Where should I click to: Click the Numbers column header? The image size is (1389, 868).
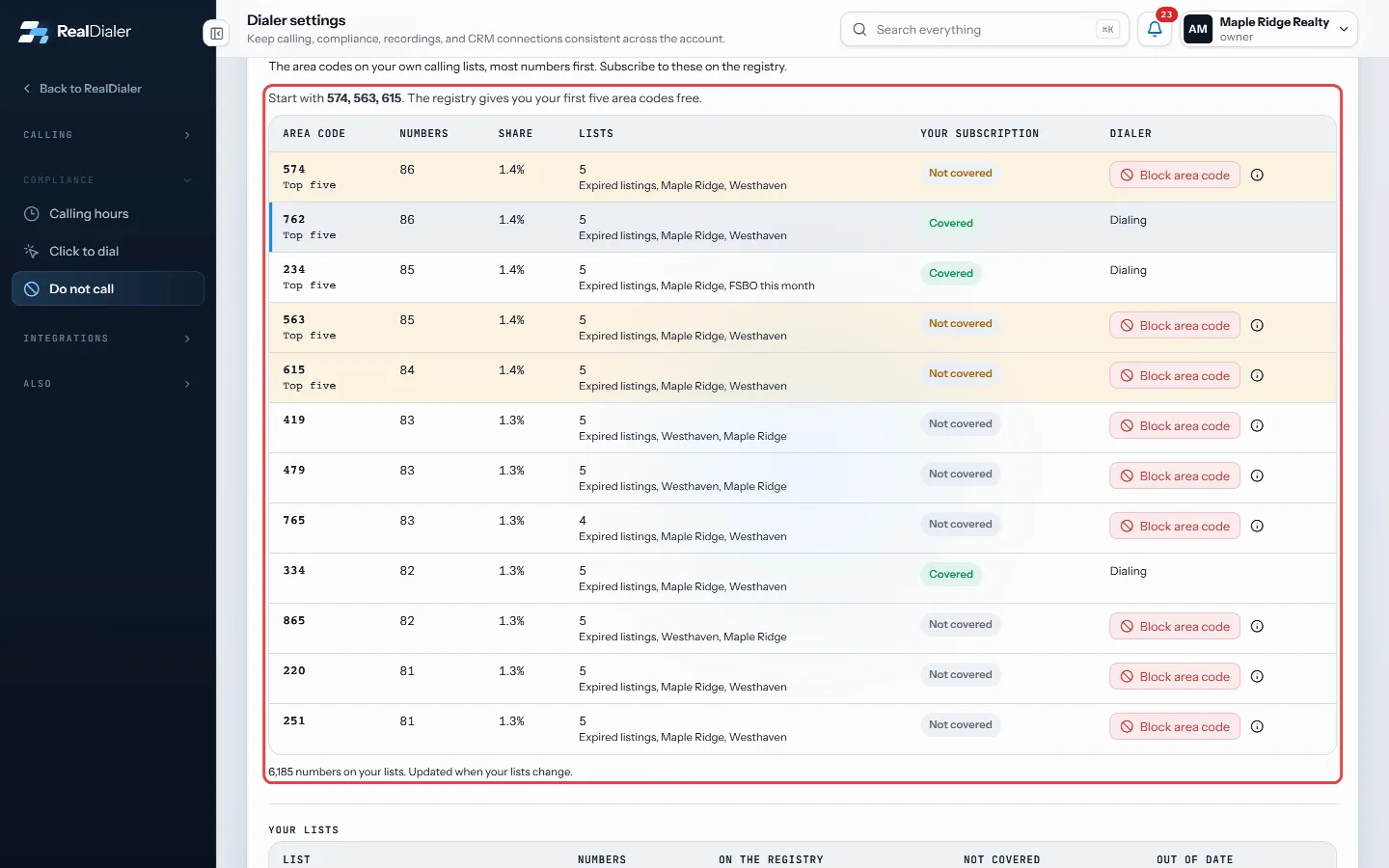[423, 134]
